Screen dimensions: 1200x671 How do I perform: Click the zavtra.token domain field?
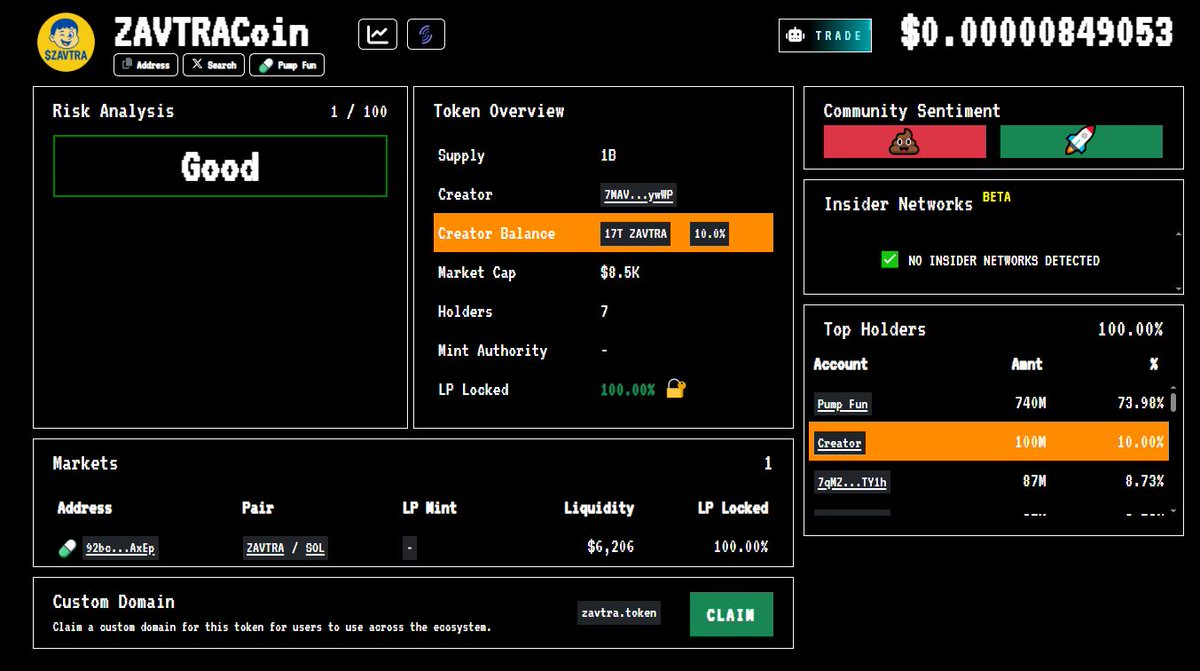point(619,613)
